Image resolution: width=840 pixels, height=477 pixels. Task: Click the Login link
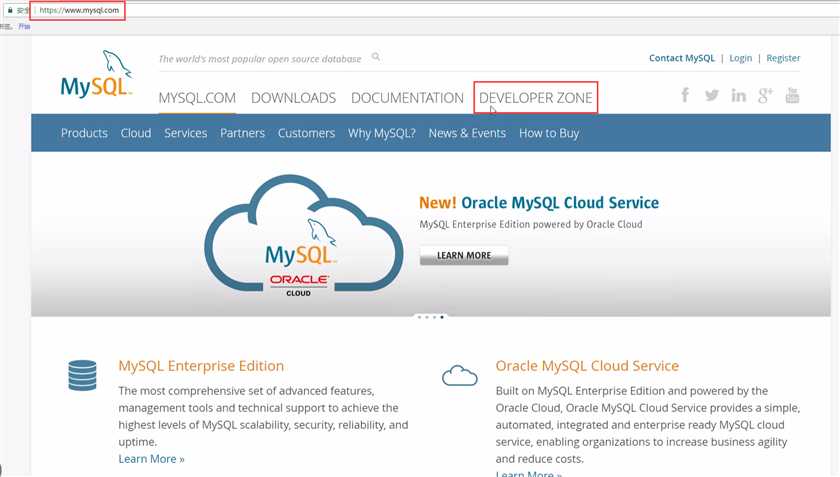coord(740,58)
